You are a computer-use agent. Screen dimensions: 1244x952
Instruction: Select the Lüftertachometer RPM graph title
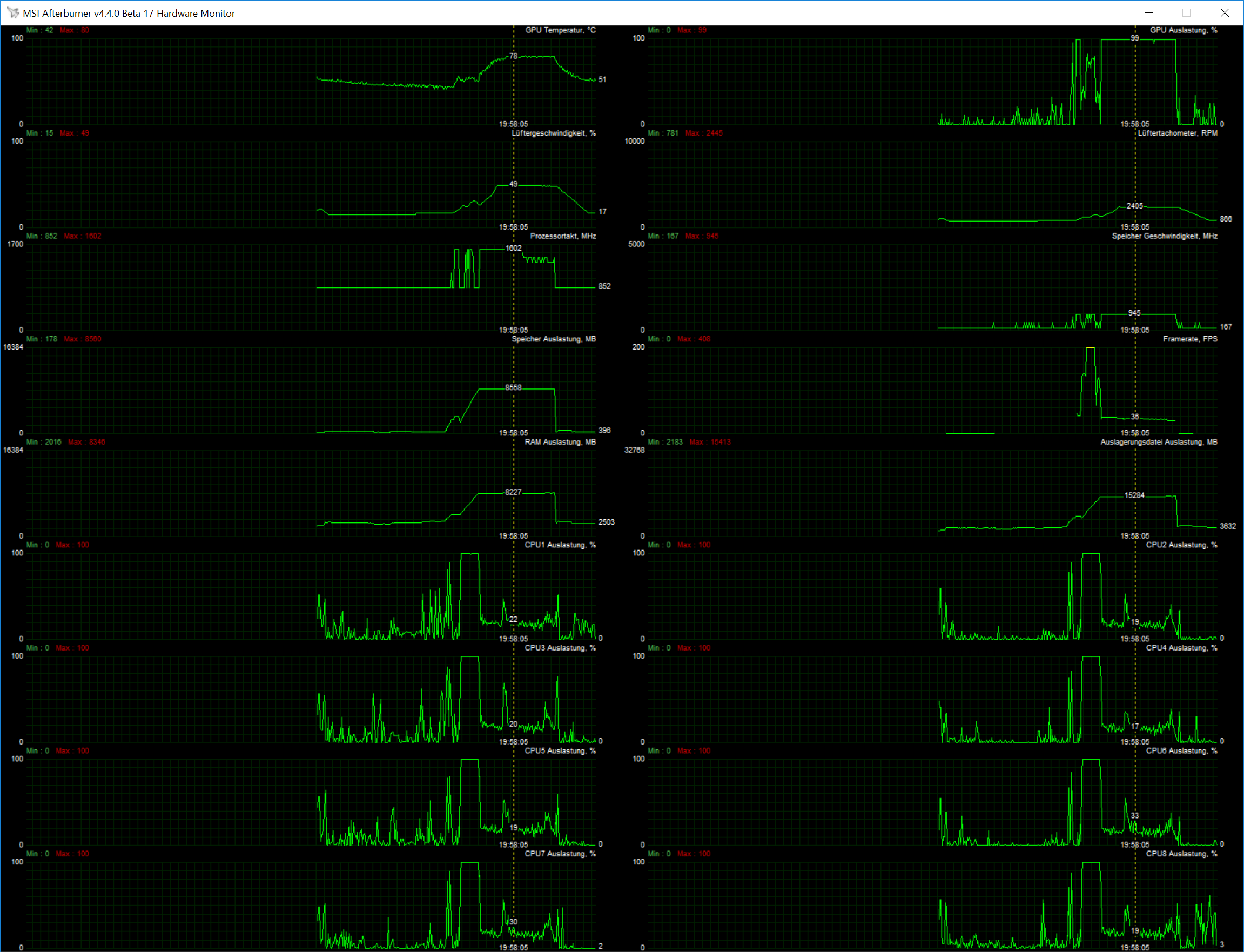[1177, 133]
